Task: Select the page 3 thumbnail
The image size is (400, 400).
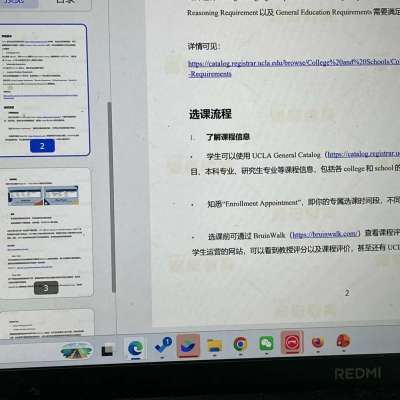Action: pyautogui.click(x=47, y=233)
